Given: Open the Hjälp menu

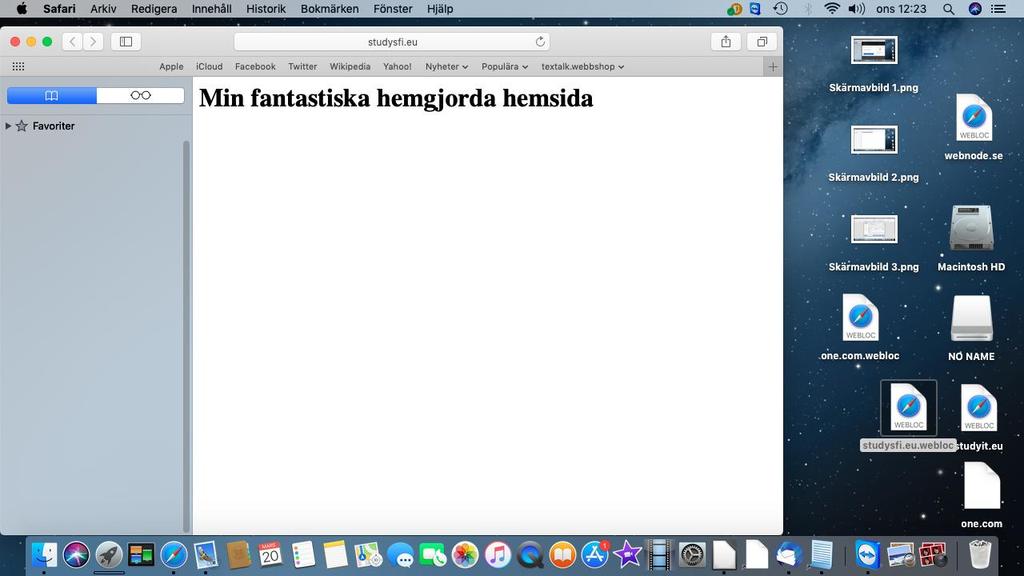Looking at the screenshot, I should click(440, 9).
